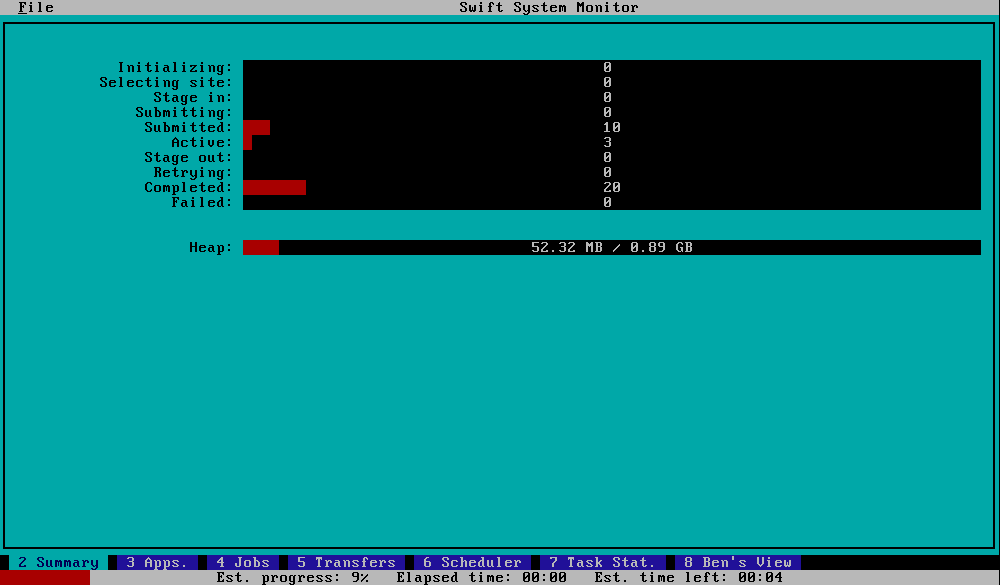Open the 7 Task Stat. tab
Screen dimensions: 1000x585
coord(603,562)
